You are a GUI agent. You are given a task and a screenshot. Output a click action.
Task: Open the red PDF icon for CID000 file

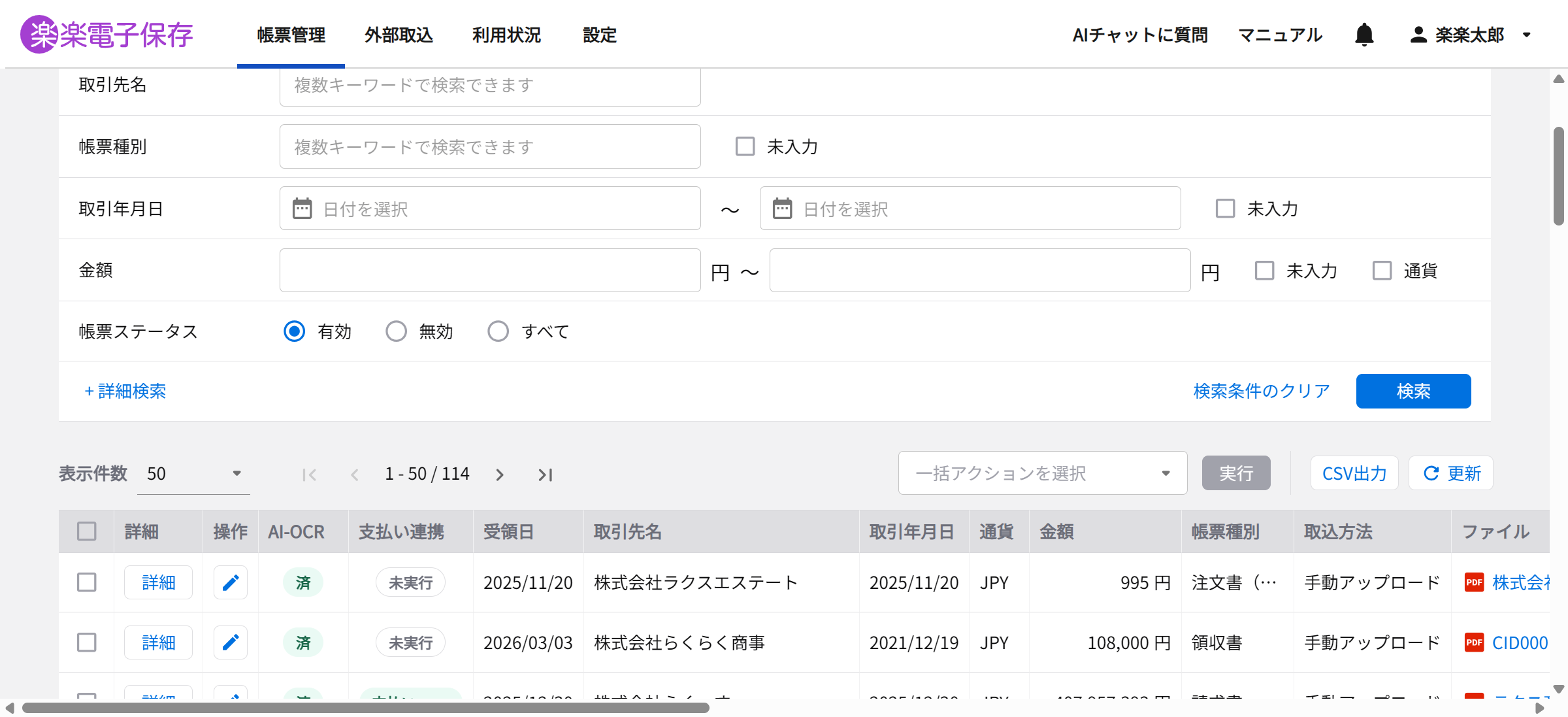click(1474, 642)
